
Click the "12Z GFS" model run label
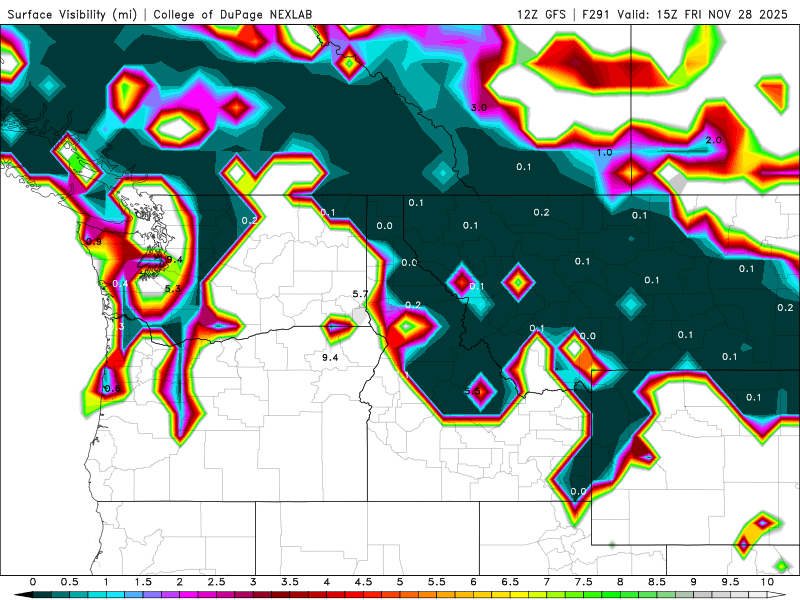pos(541,14)
